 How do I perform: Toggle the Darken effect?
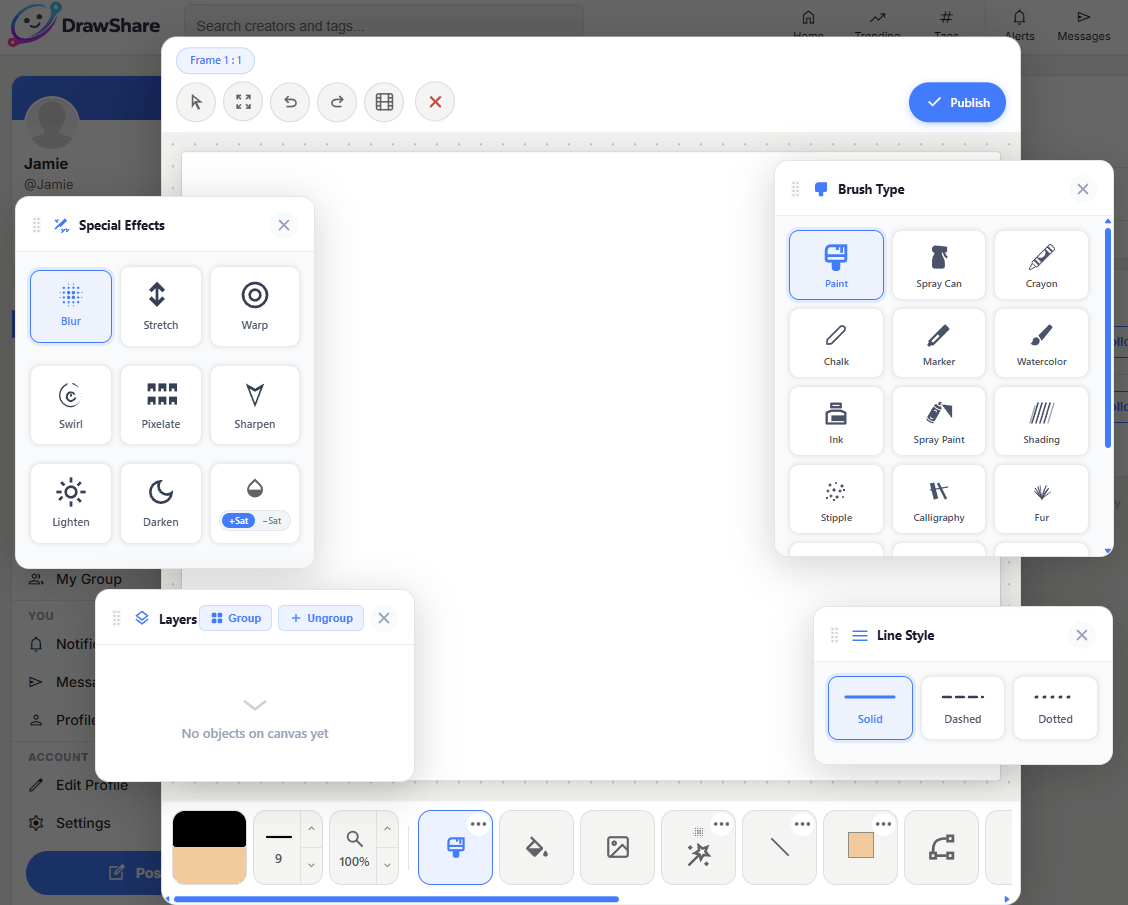point(160,503)
